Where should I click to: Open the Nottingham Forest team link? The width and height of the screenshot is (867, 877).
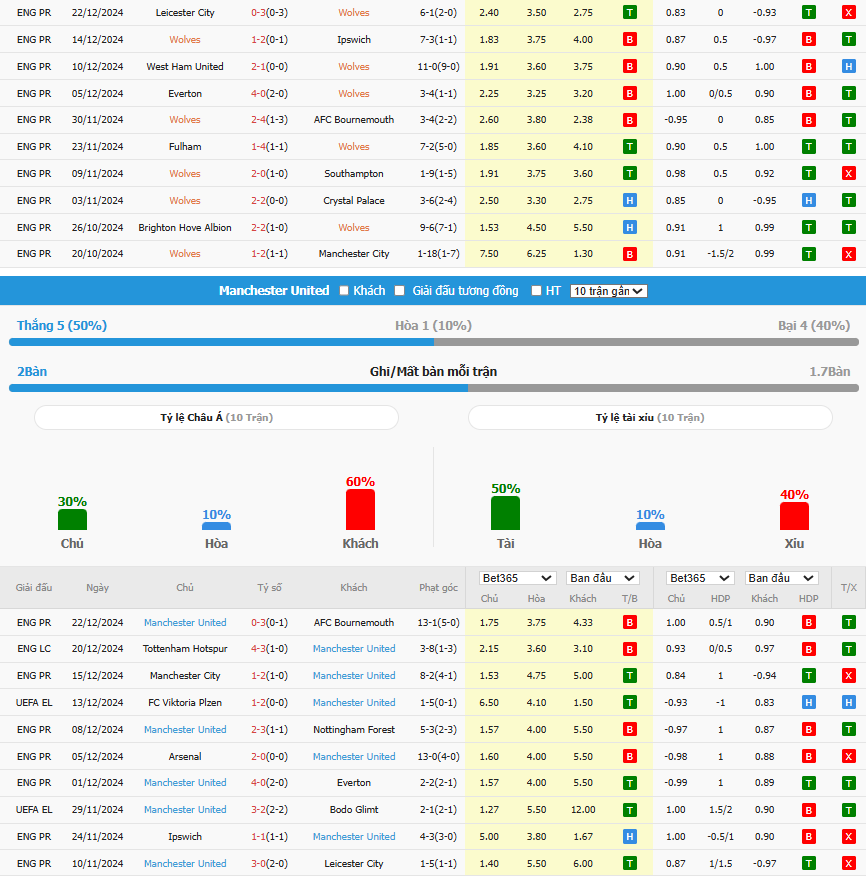(354, 729)
